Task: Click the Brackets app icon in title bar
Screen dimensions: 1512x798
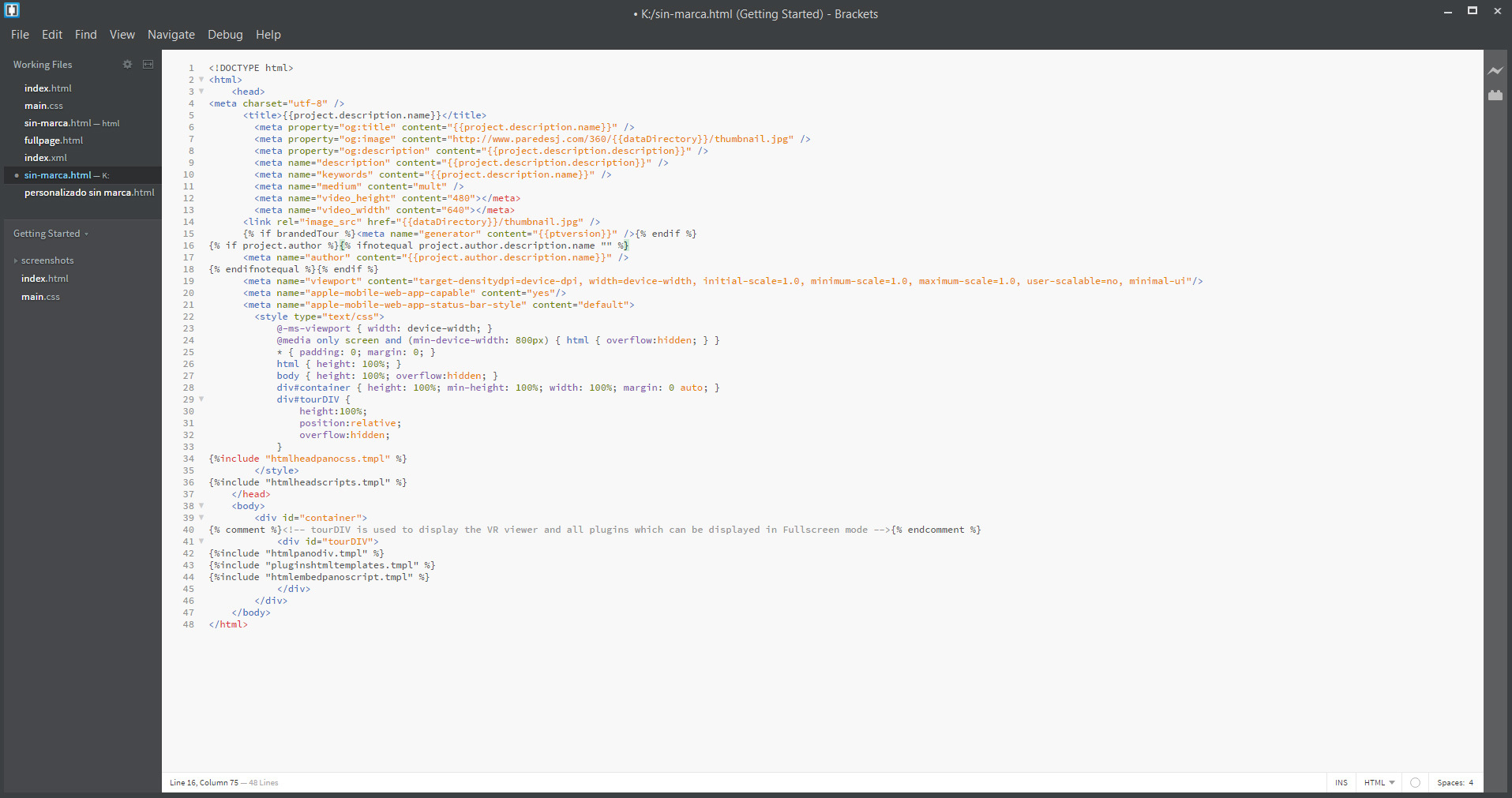Action: (12, 10)
